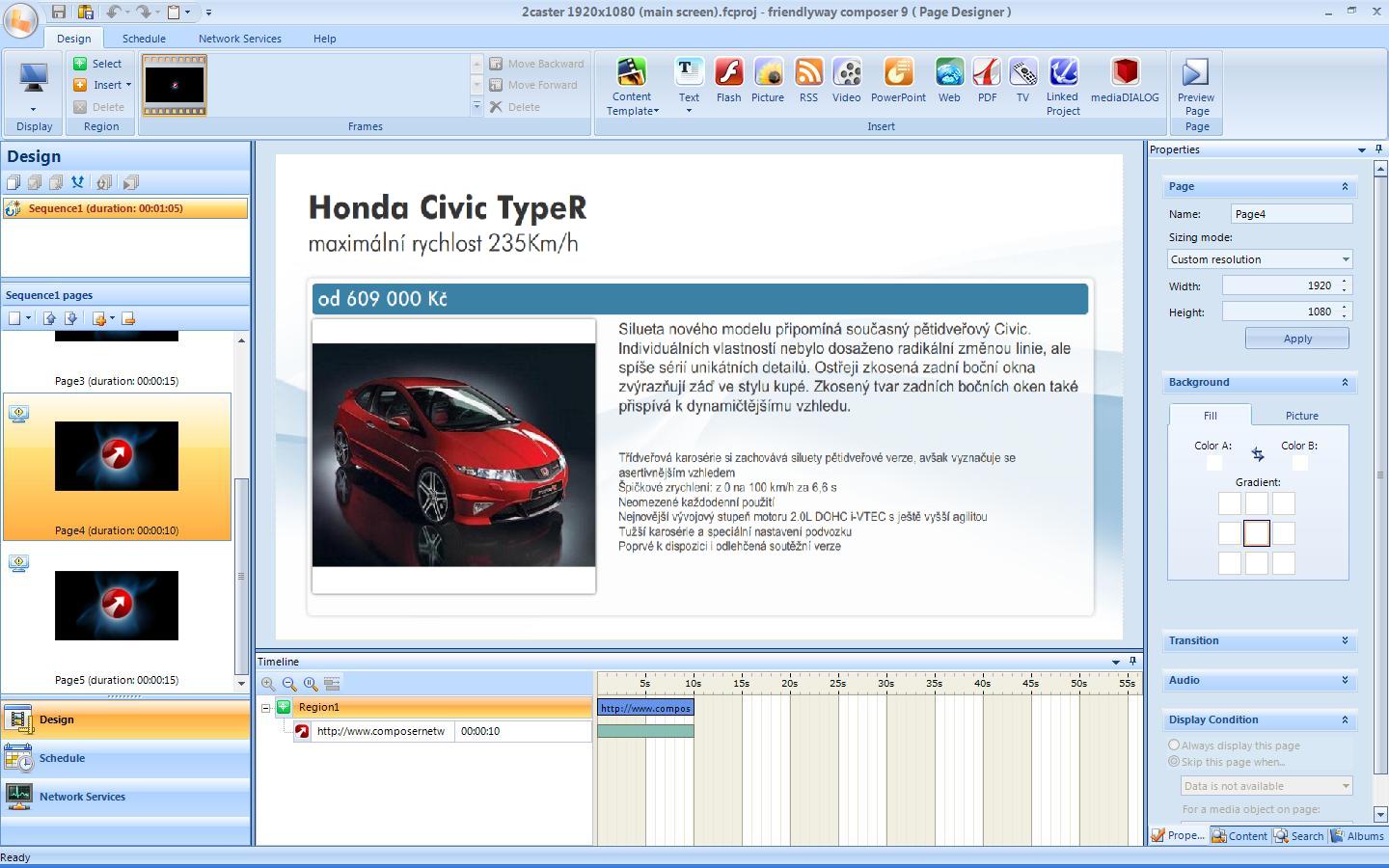Open the Albums panel tab
The height and width of the screenshot is (868, 1389).
(1357, 836)
